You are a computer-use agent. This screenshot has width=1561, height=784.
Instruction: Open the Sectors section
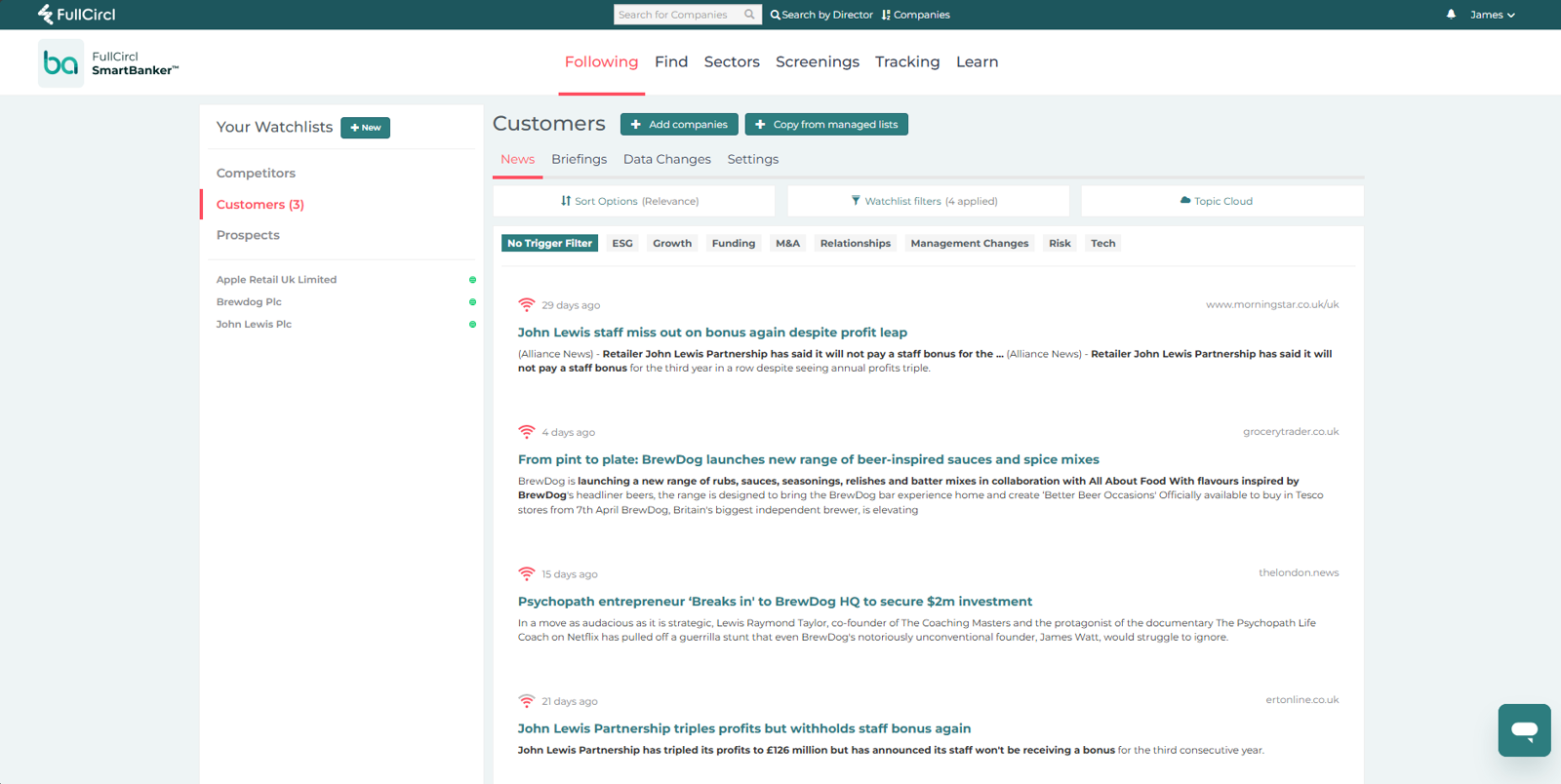732,62
